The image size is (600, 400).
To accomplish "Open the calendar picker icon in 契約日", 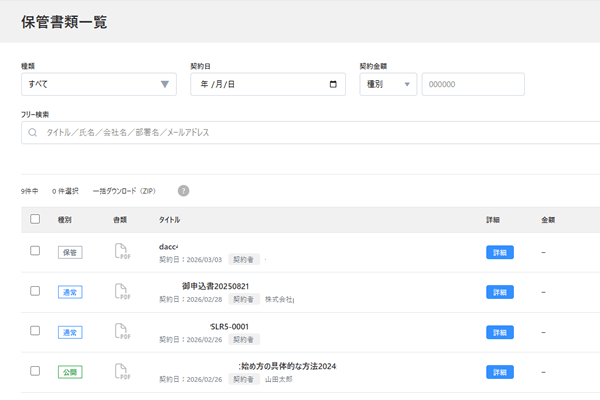I will (333, 84).
